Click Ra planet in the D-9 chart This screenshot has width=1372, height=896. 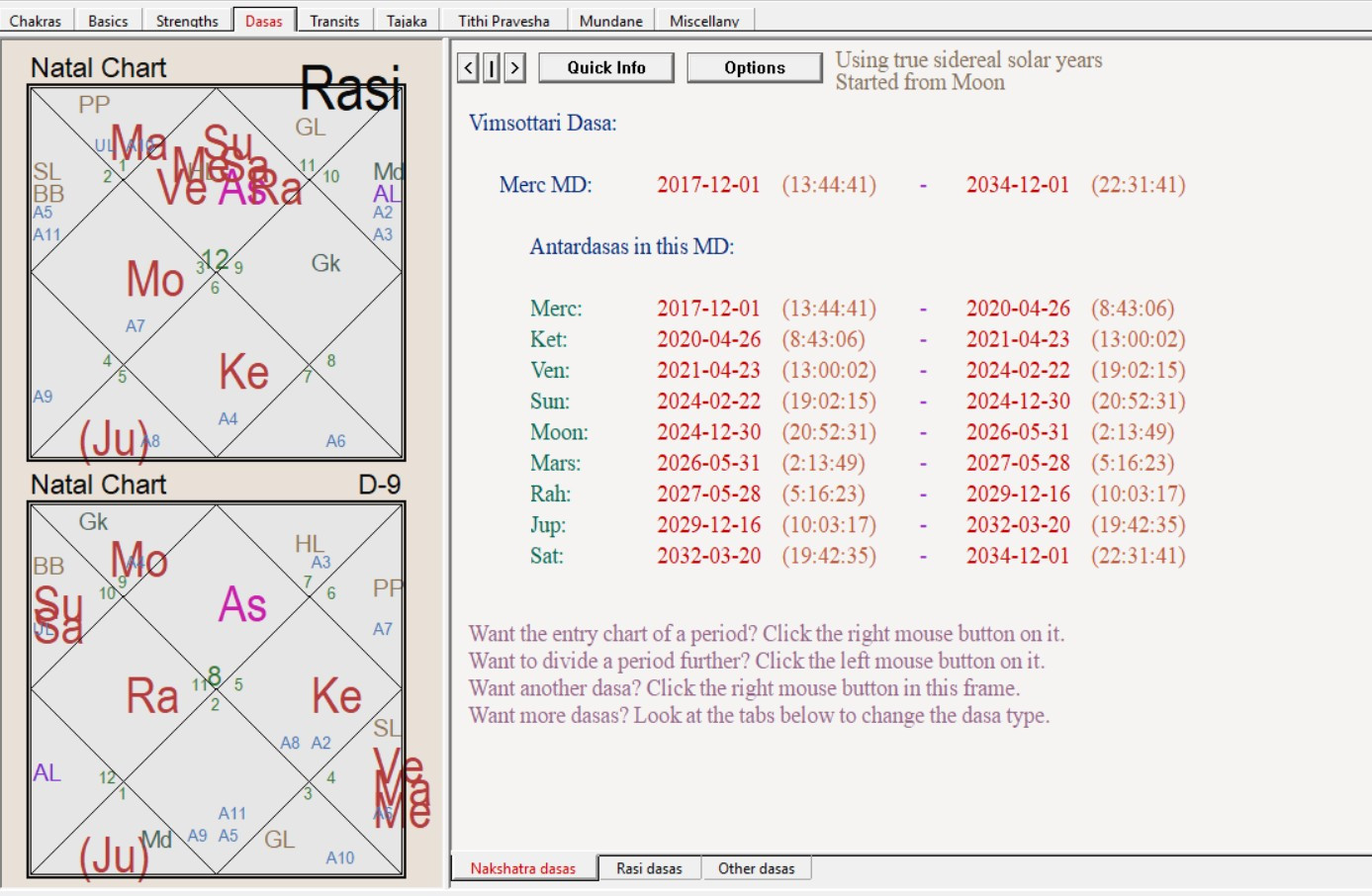tap(152, 696)
